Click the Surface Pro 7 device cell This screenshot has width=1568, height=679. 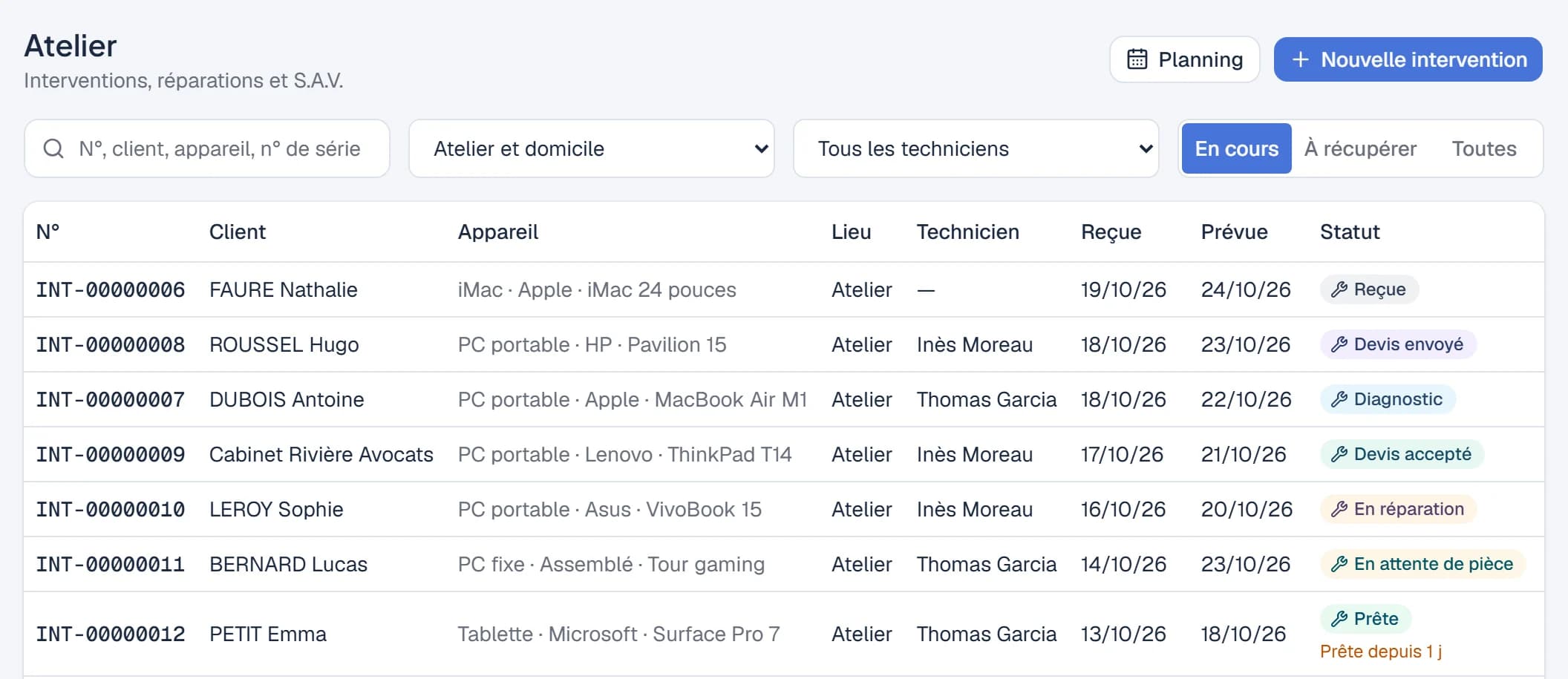(618, 634)
